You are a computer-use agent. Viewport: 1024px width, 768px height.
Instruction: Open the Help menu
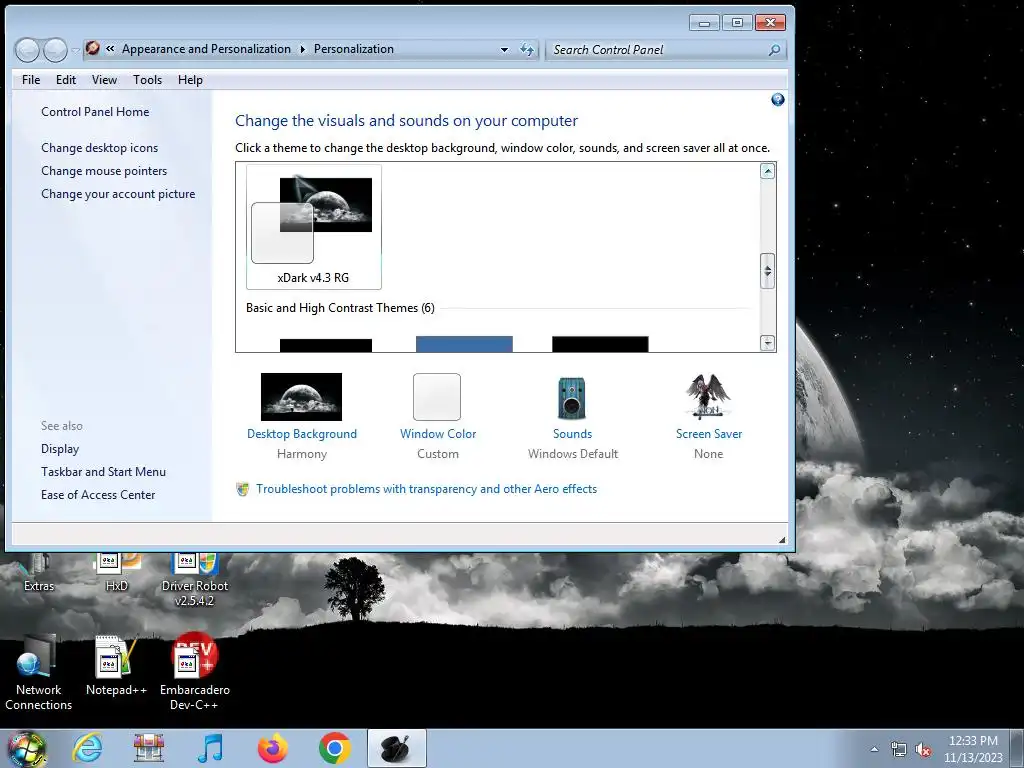tap(190, 80)
